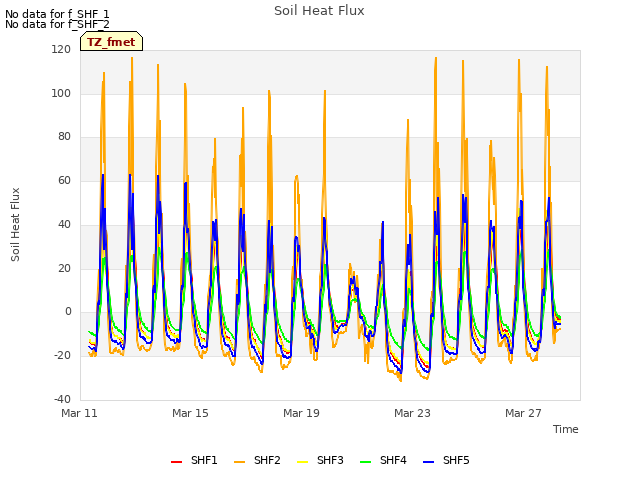Image resolution: width=640 pixels, height=480 pixels.
Task: Click the 60 y-axis tick label
Action: [64, 180]
